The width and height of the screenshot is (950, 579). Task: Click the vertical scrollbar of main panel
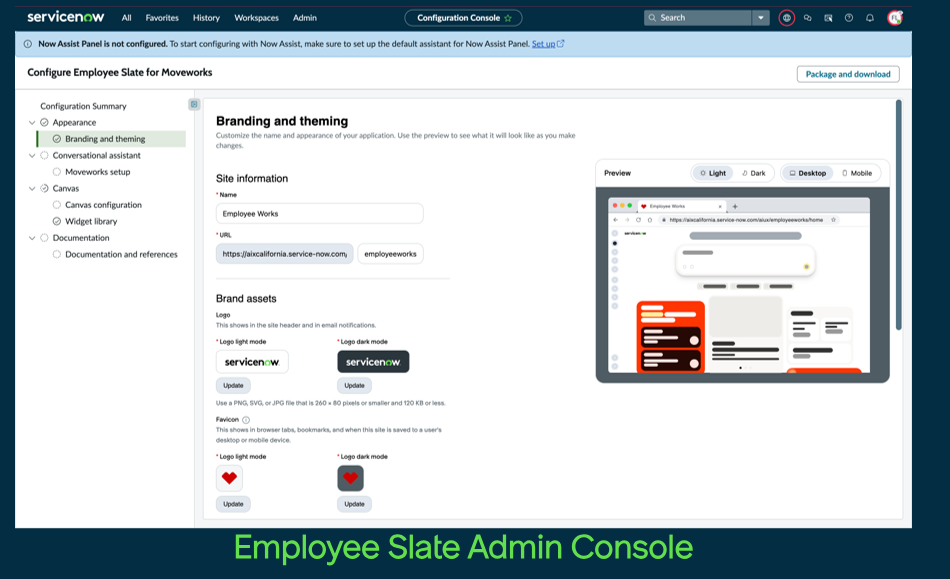click(899, 215)
